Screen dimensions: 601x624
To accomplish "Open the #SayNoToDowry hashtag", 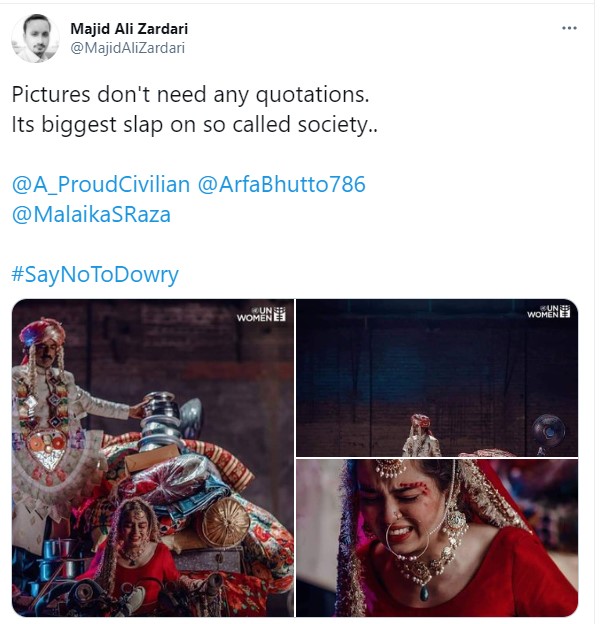I will pyautogui.click(x=95, y=274).
